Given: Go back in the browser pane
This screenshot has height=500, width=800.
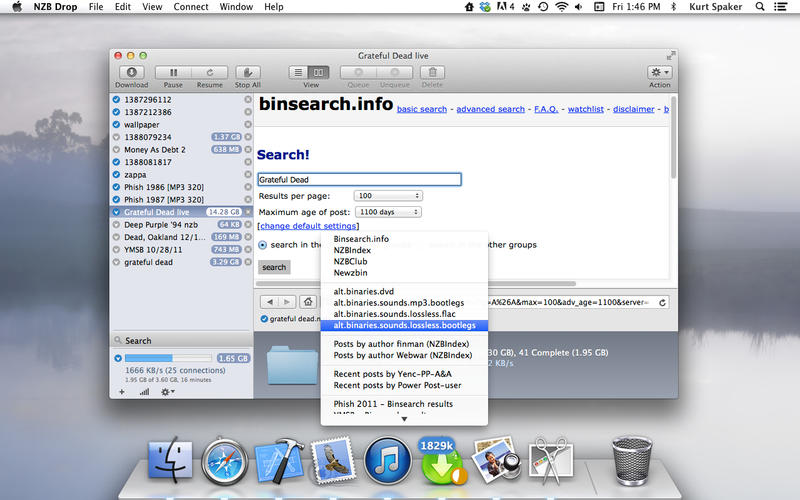Looking at the screenshot, I should pyautogui.click(x=270, y=302).
